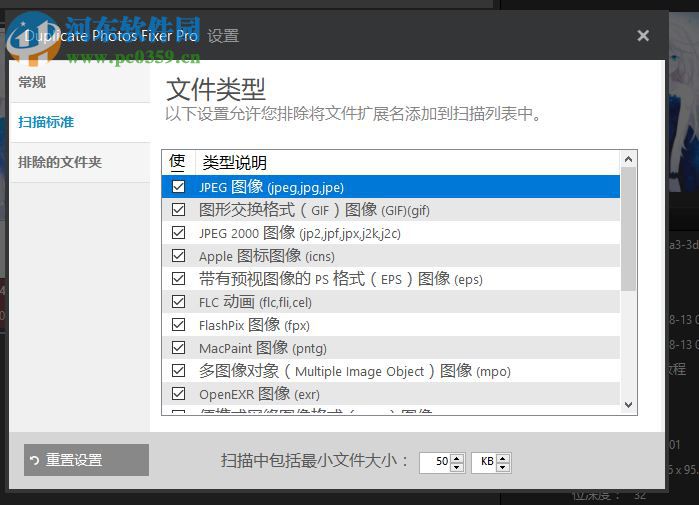Select the JPEG 2000 图像 row text
The height and width of the screenshot is (505, 699).
(300, 233)
